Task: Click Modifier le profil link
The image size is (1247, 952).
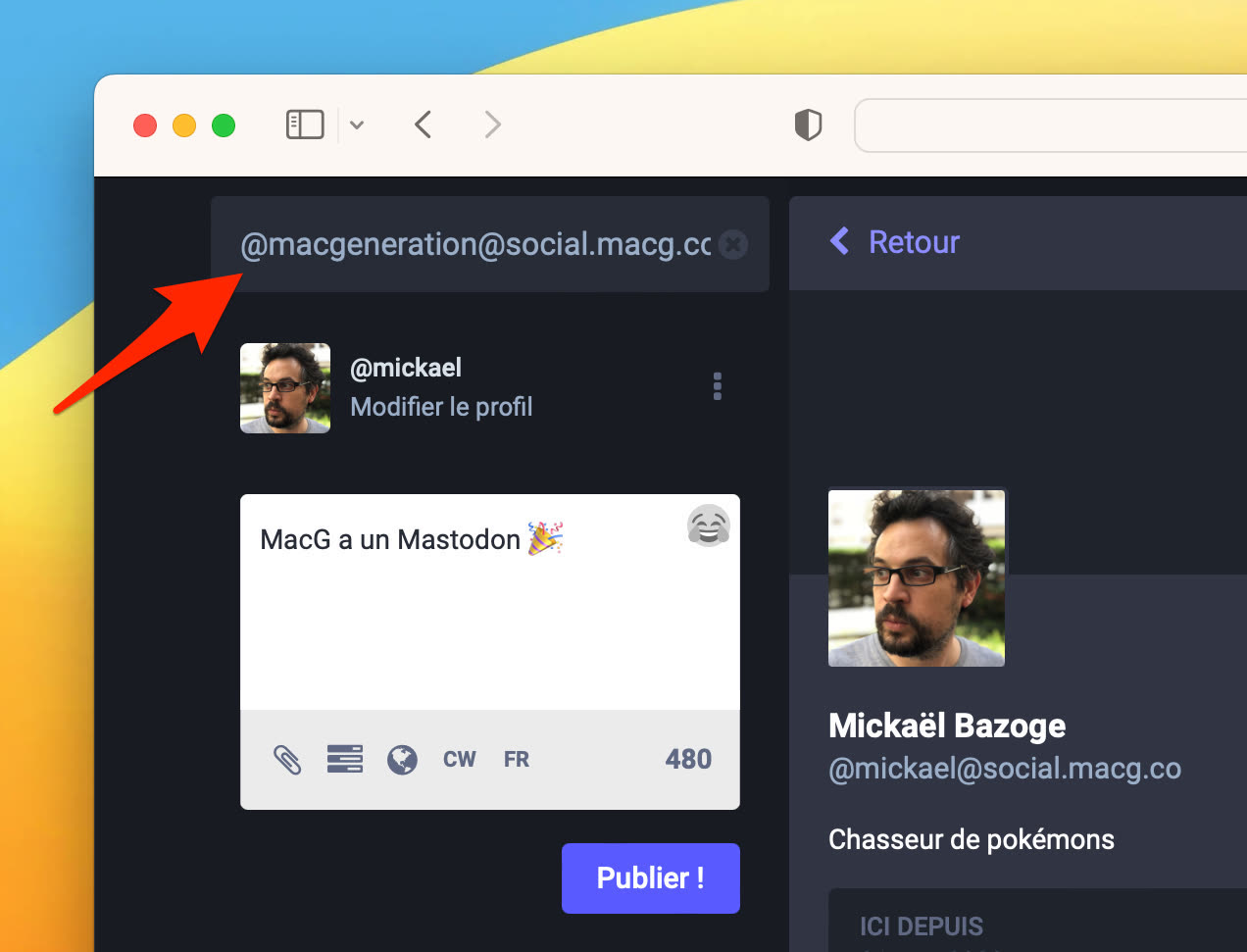Action: (441, 407)
